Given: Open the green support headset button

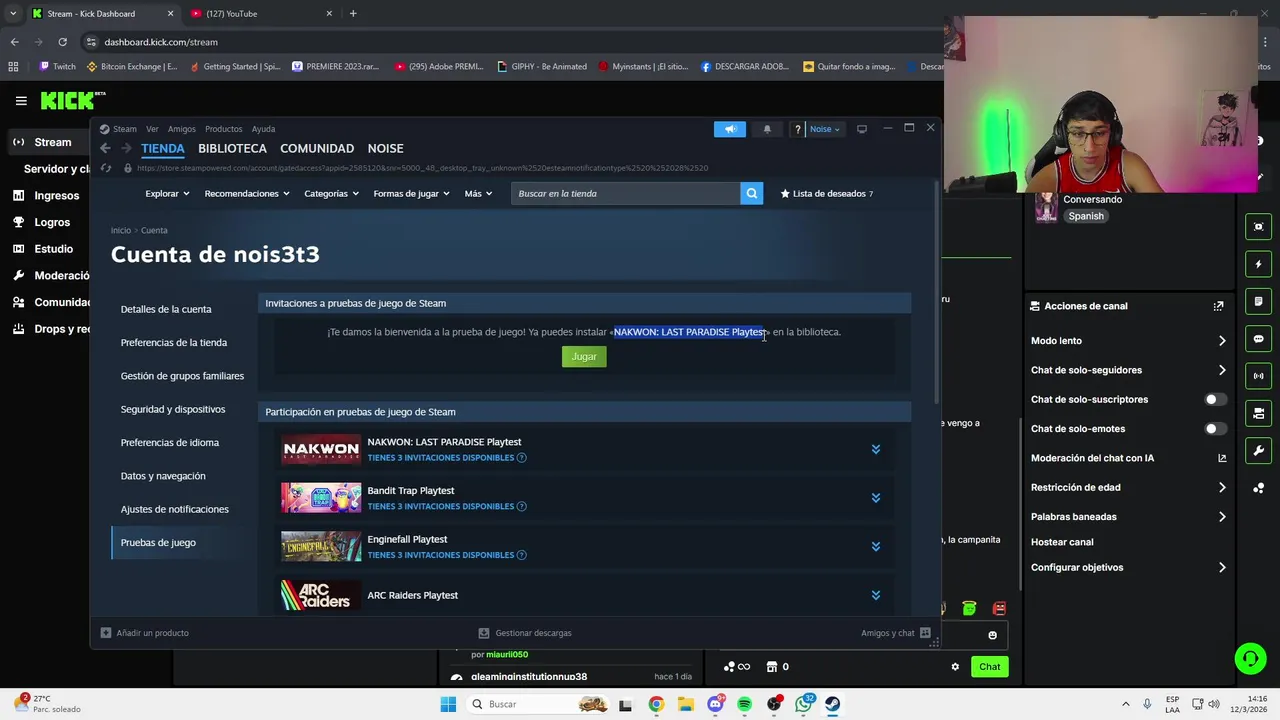Looking at the screenshot, I should 1250,658.
